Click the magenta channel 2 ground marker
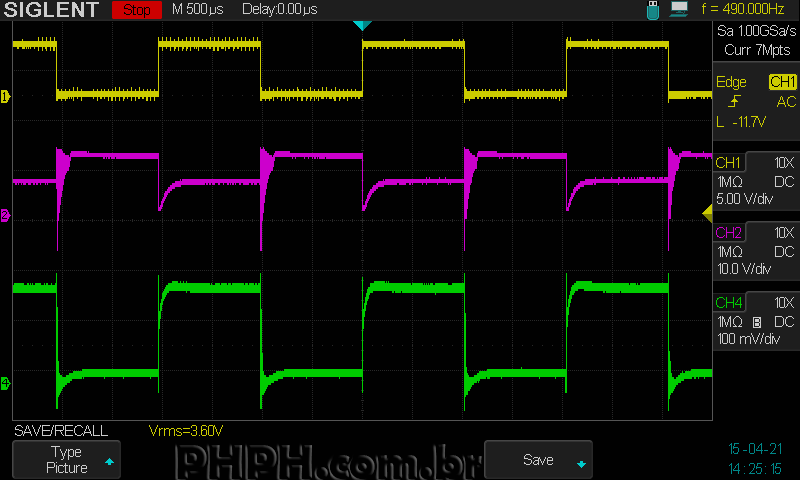This screenshot has width=800, height=480. coord(5,215)
